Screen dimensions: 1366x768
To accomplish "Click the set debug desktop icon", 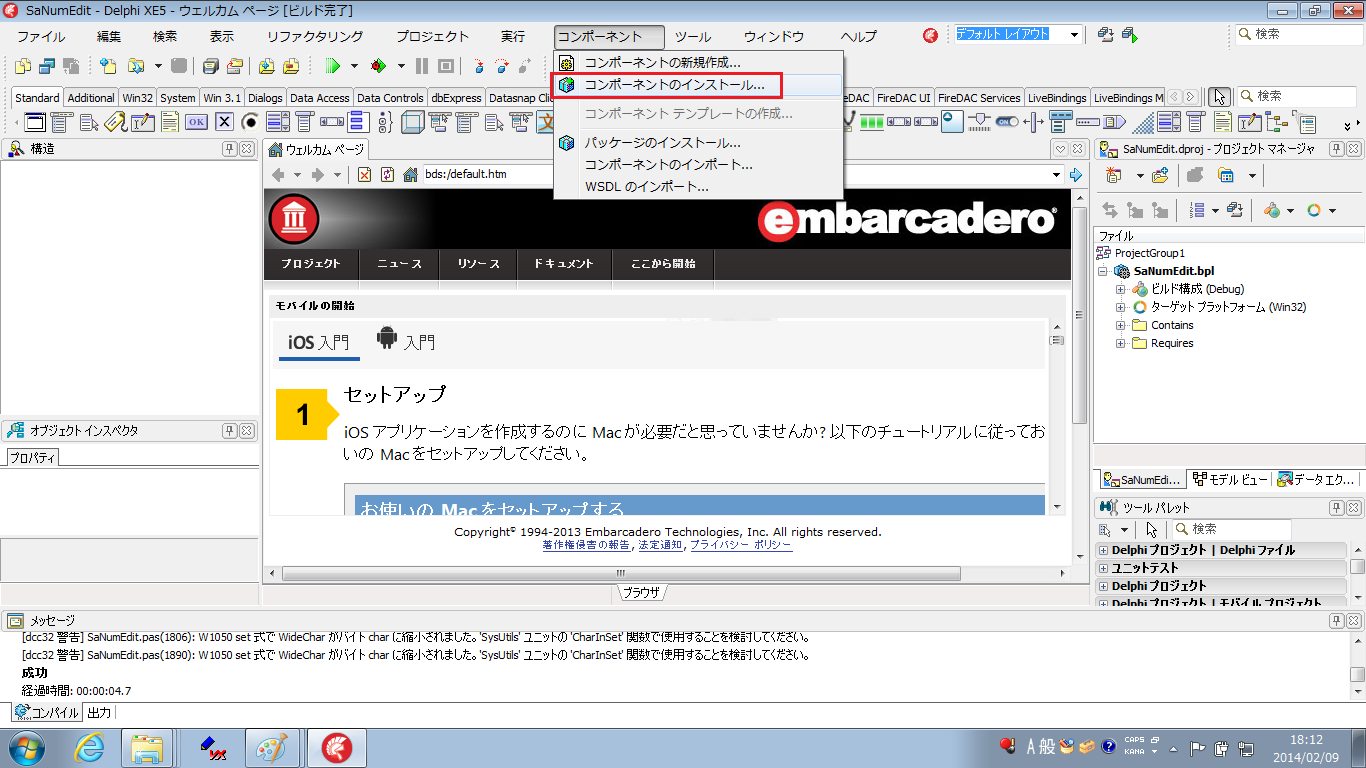I will [x=1130, y=35].
